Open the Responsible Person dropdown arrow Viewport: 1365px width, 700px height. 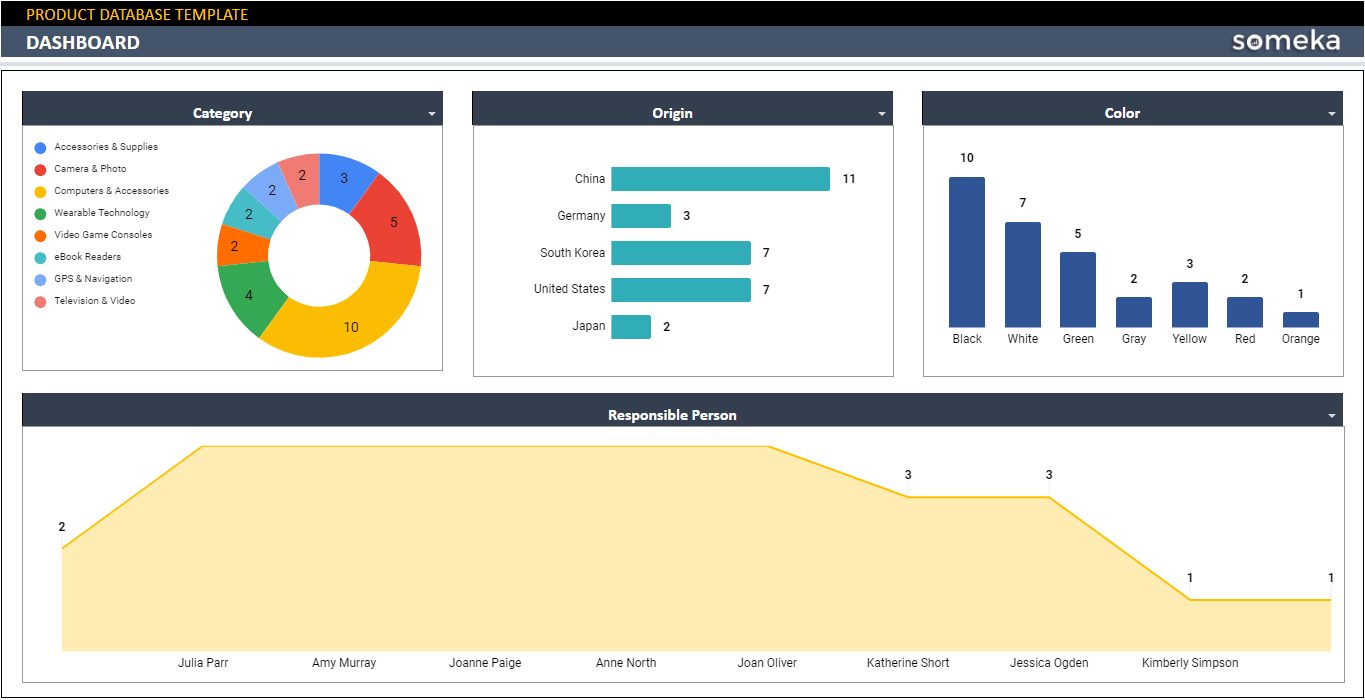(x=1332, y=416)
